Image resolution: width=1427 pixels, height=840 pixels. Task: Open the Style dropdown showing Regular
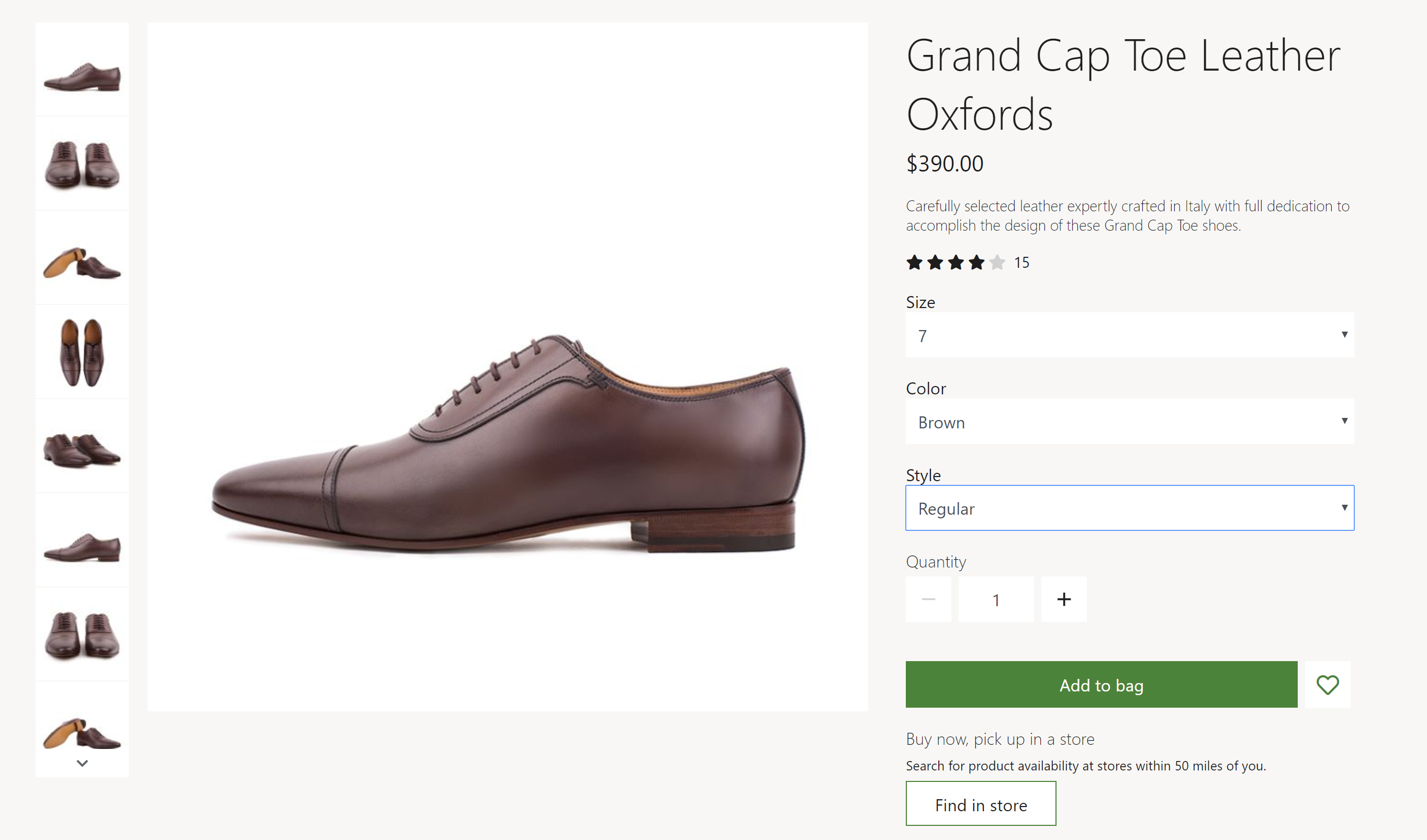(x=1130, y=508)
